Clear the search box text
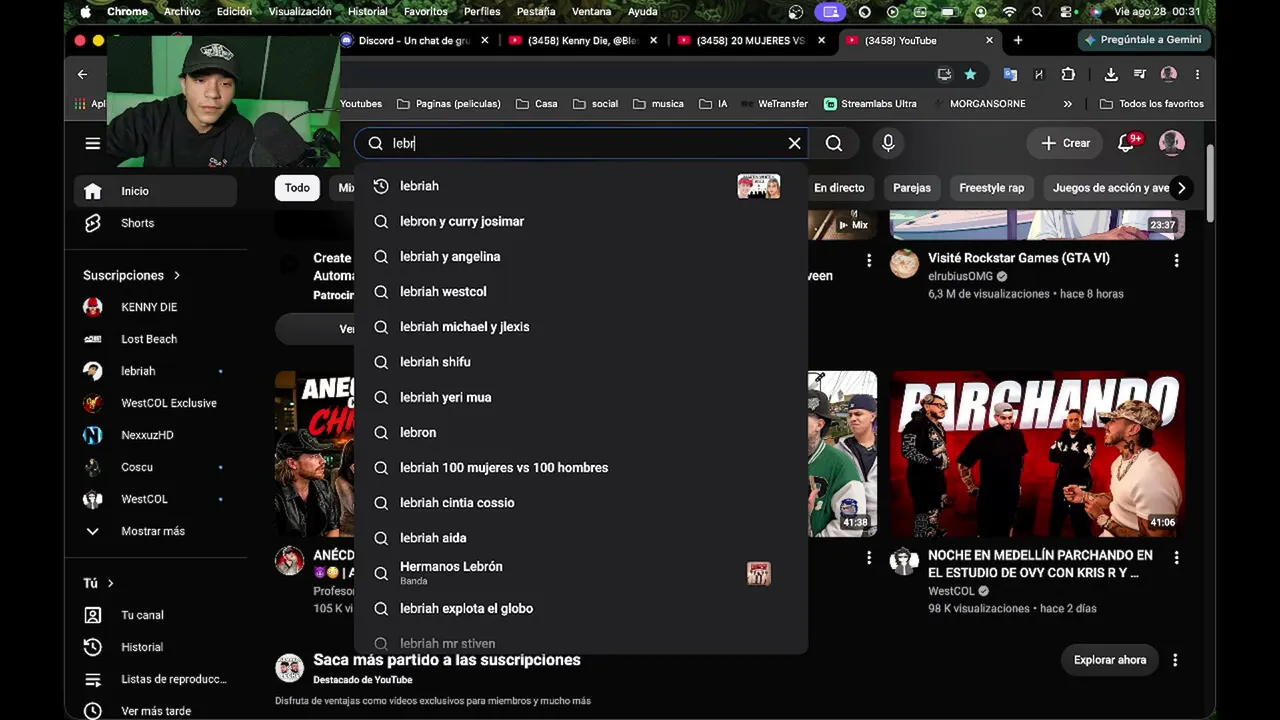 [x=794, y=143]
